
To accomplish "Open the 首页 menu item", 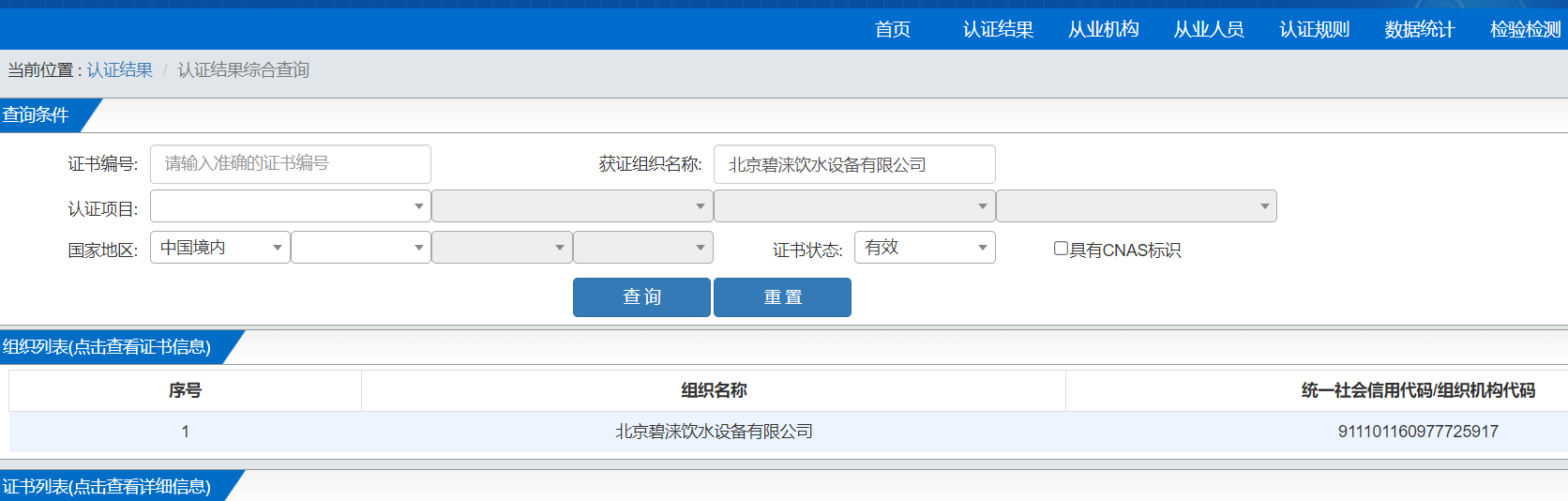I will click(893, 29).
